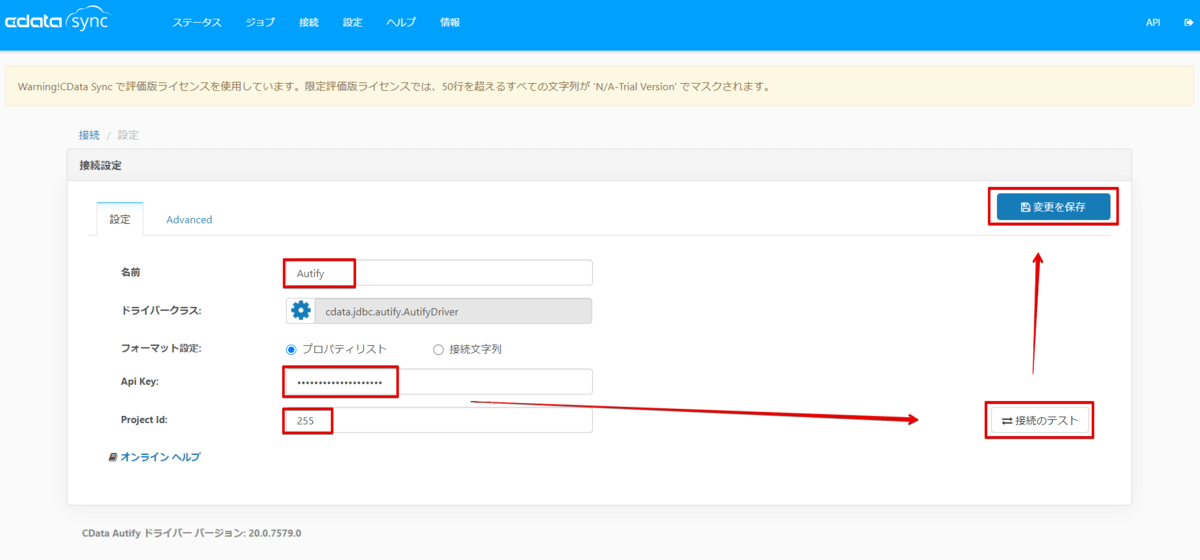Open the 設定 menu in navbar

[352, 22]
